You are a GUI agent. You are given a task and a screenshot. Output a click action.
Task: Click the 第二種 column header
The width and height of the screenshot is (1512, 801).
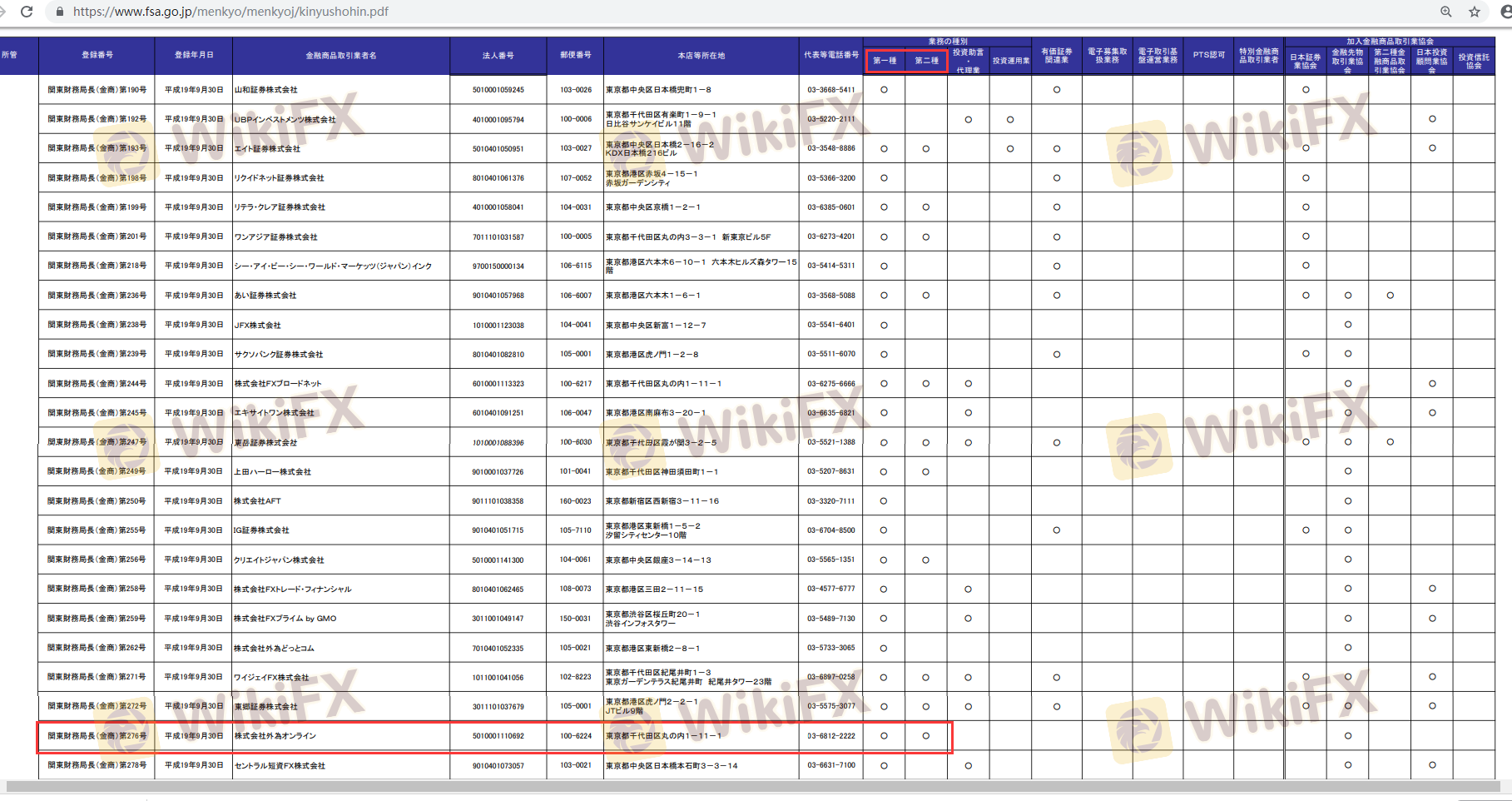coord(926,61)
